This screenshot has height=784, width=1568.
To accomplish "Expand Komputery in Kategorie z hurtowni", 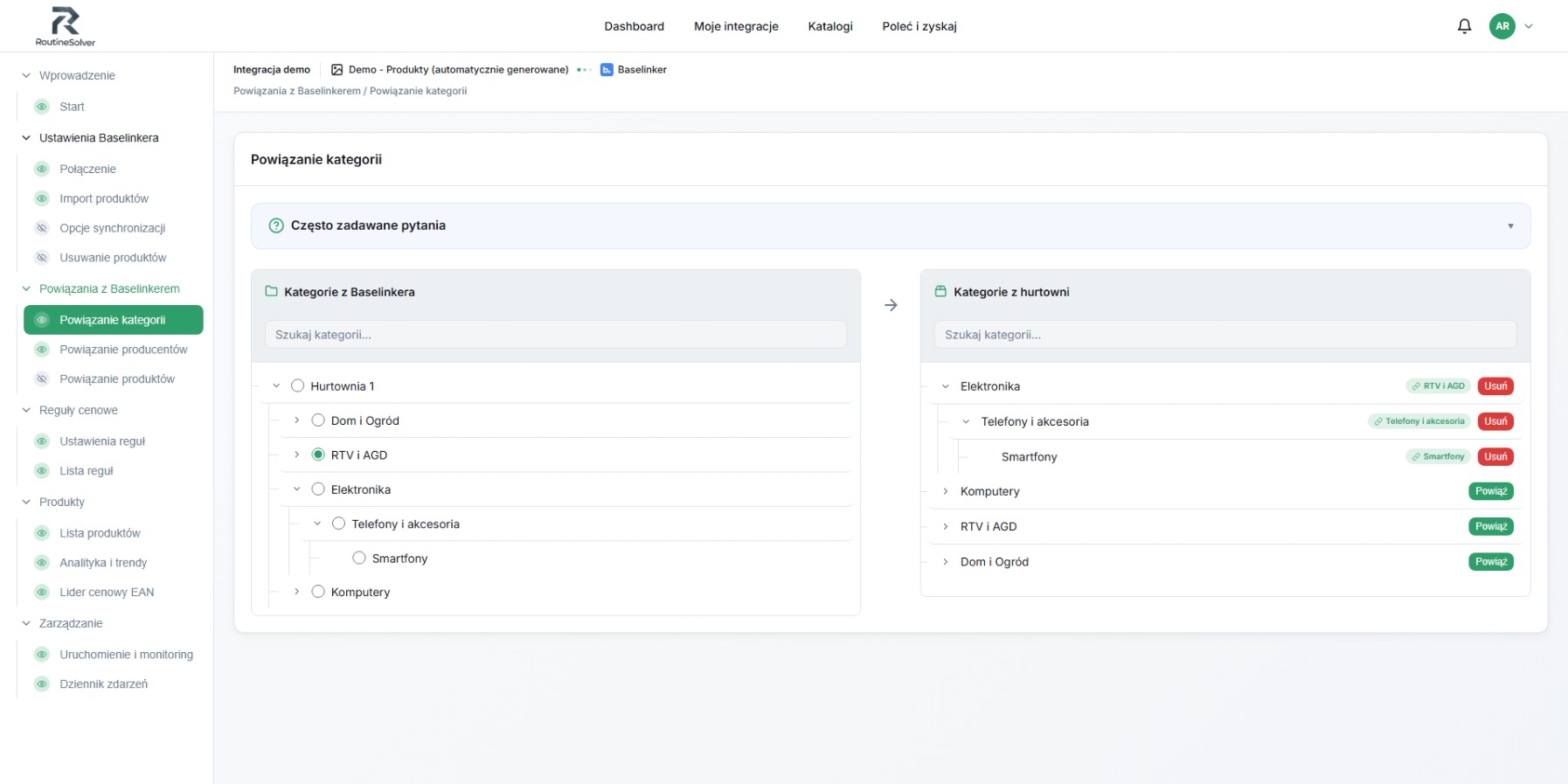I will coord(946,491).
